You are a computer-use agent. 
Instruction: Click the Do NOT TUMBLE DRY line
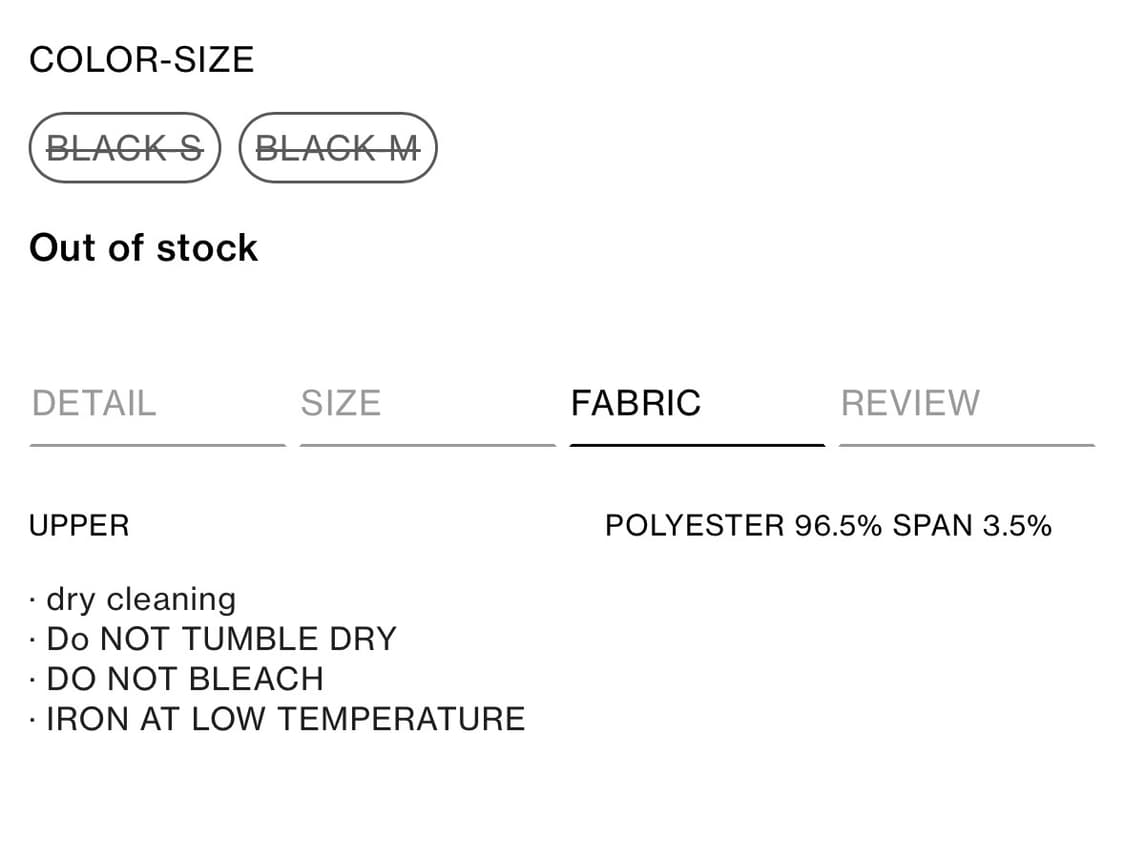(220, 639)
